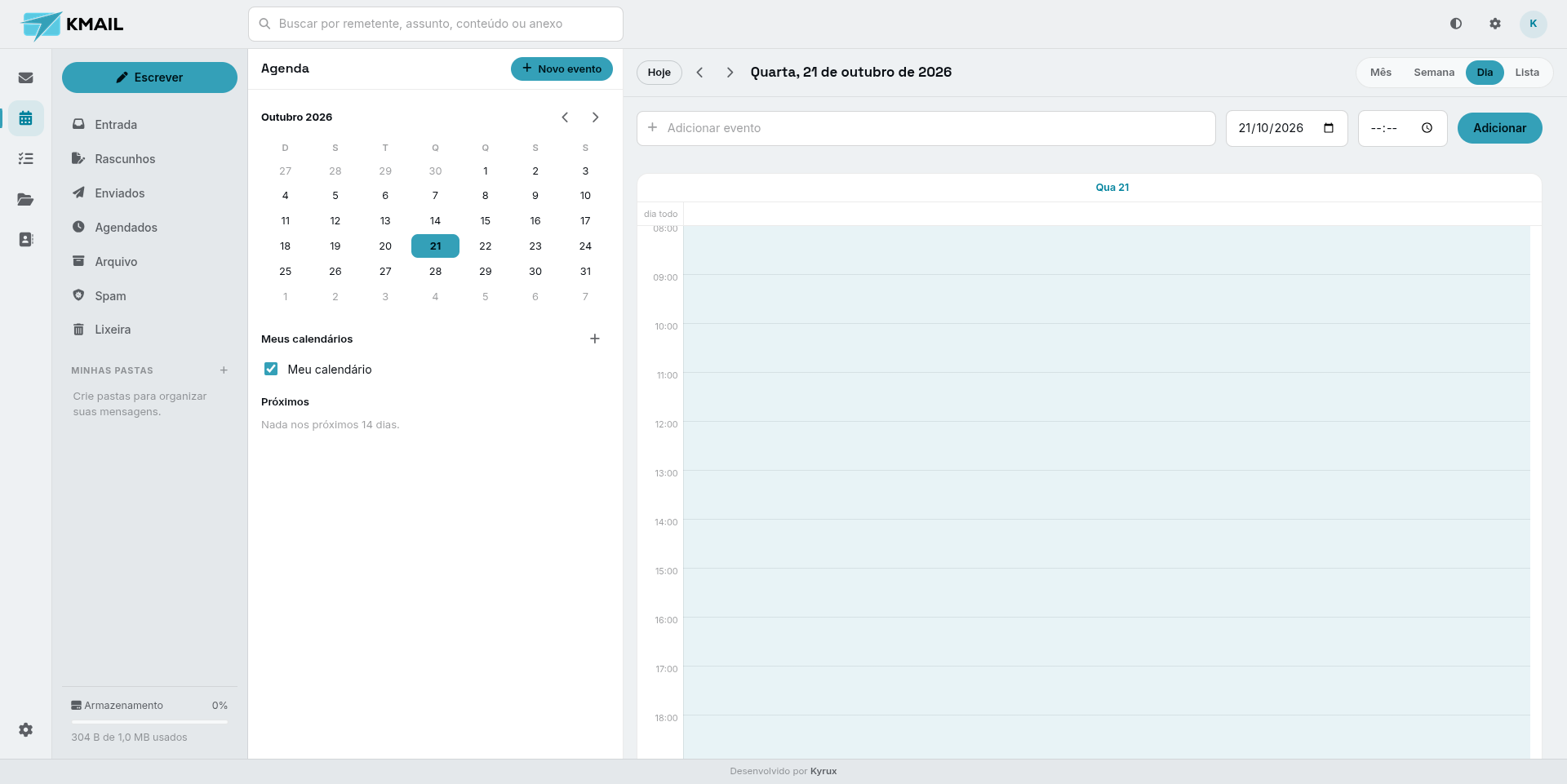
Task: Add a new folder under Minhas Pastas
Action: 224,370
